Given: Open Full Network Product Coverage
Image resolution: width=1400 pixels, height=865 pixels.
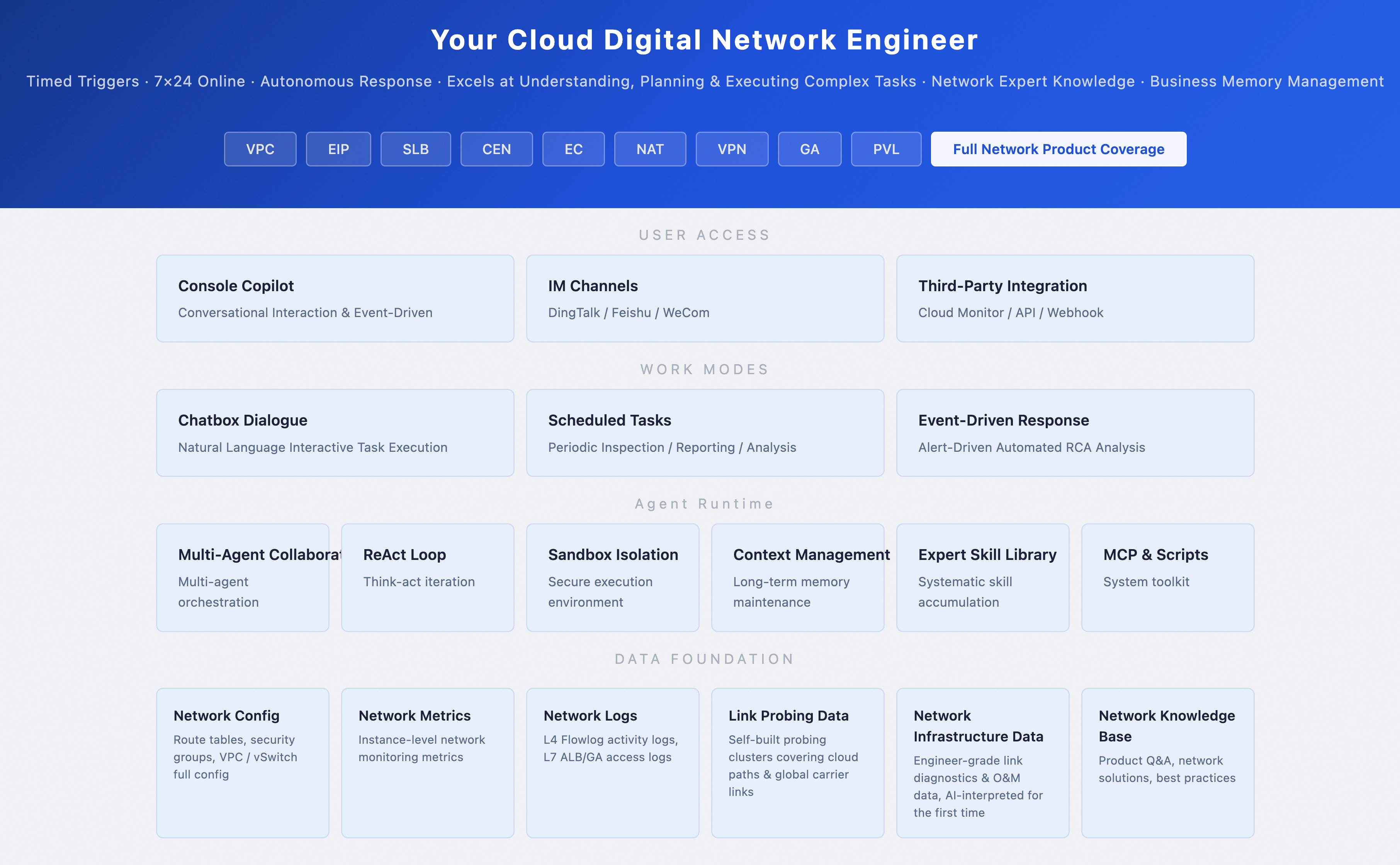Looking at the screenshot, I should point(1058,149).
